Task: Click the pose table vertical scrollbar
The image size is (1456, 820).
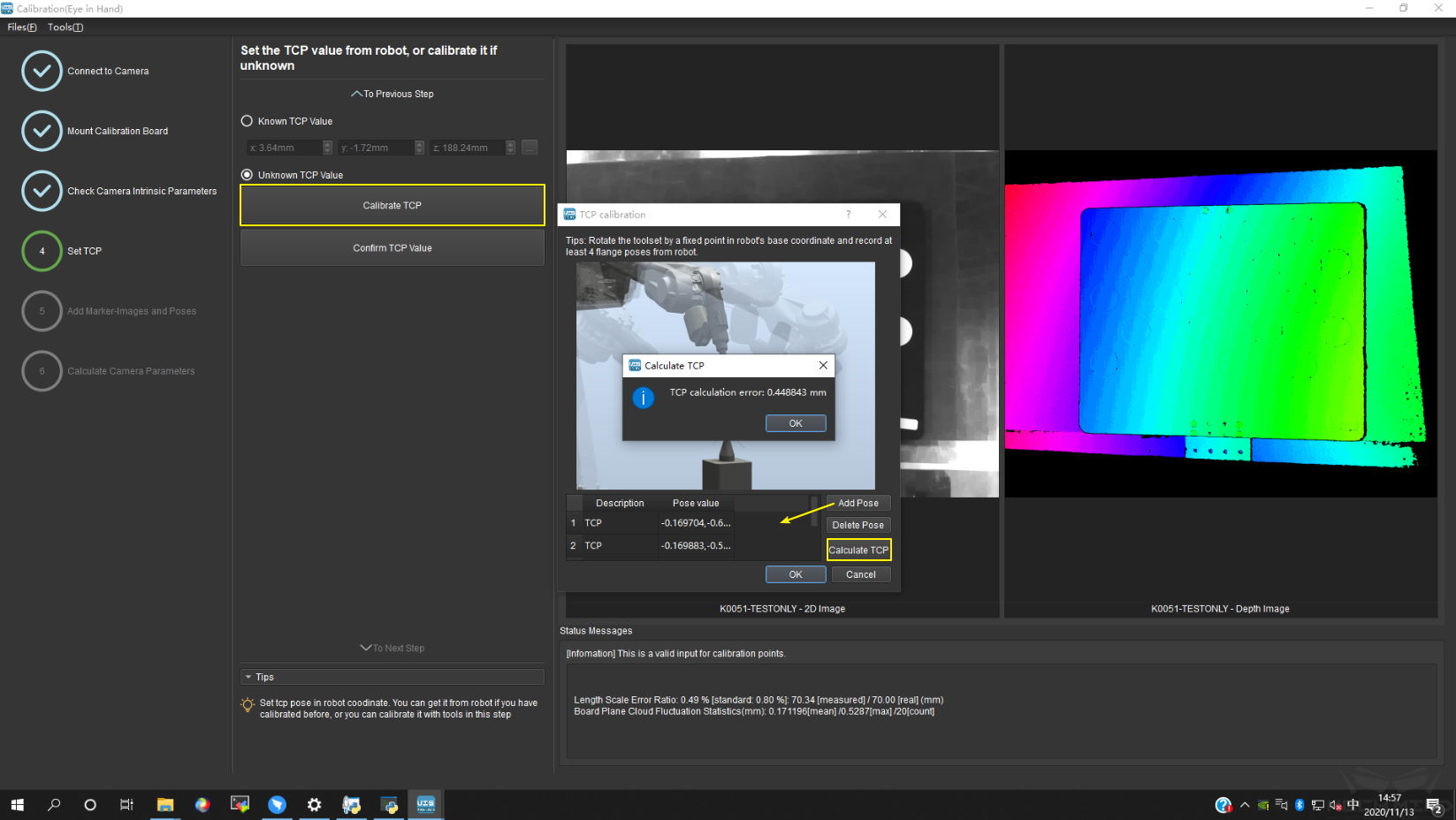Action: click(814, 512)
